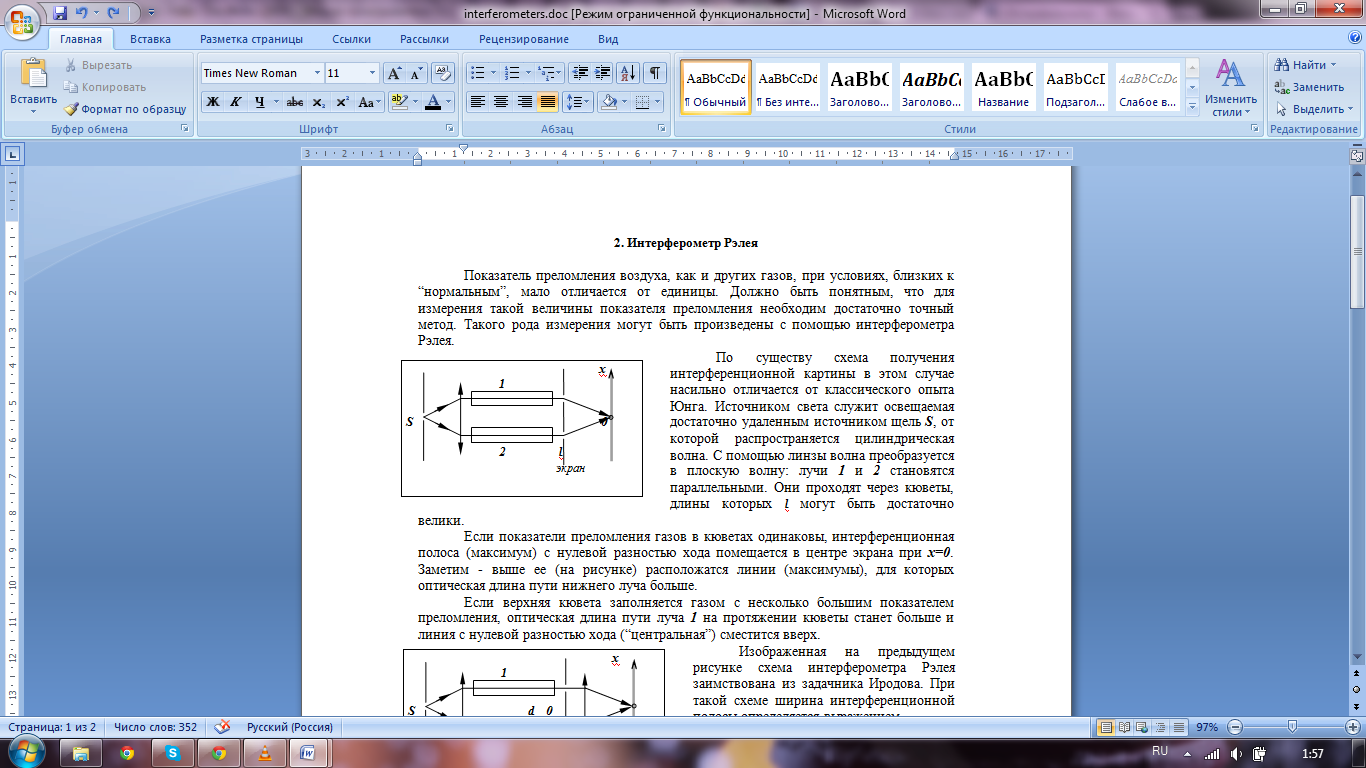Toggle justify alignment
The width and height of the screenshot is (1366, 768).
coord(548,102)
